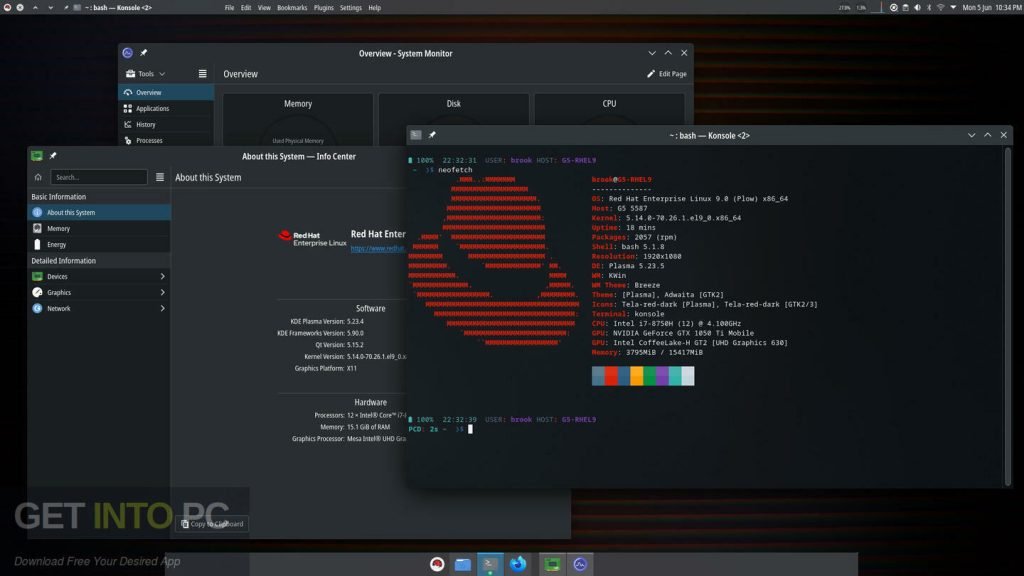Viewport: 1024px width, 576px height.
Task: Launch Firefox from the taskbar
Action: point(517,563)
